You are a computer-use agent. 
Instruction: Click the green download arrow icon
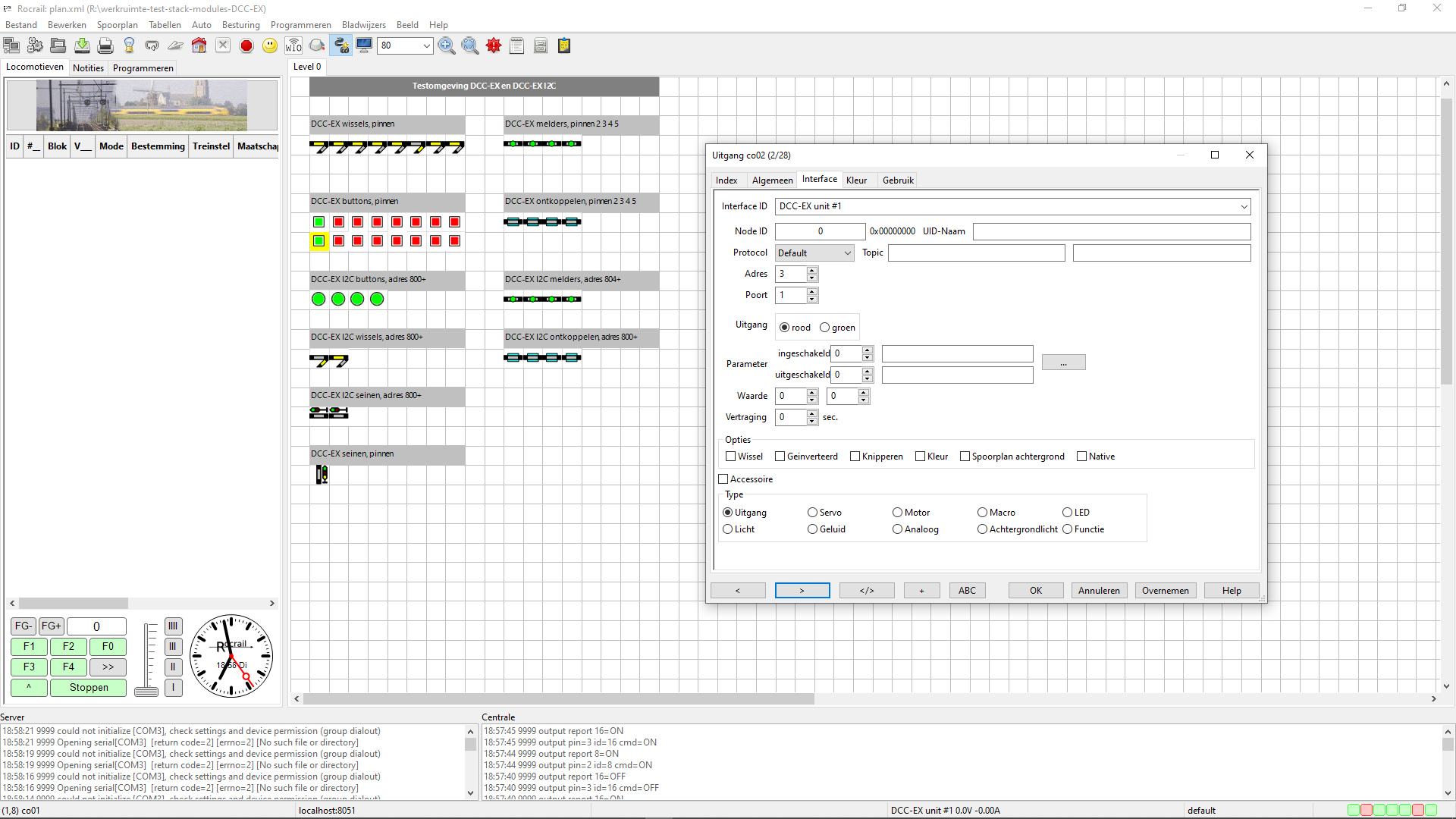coord(82,46)
